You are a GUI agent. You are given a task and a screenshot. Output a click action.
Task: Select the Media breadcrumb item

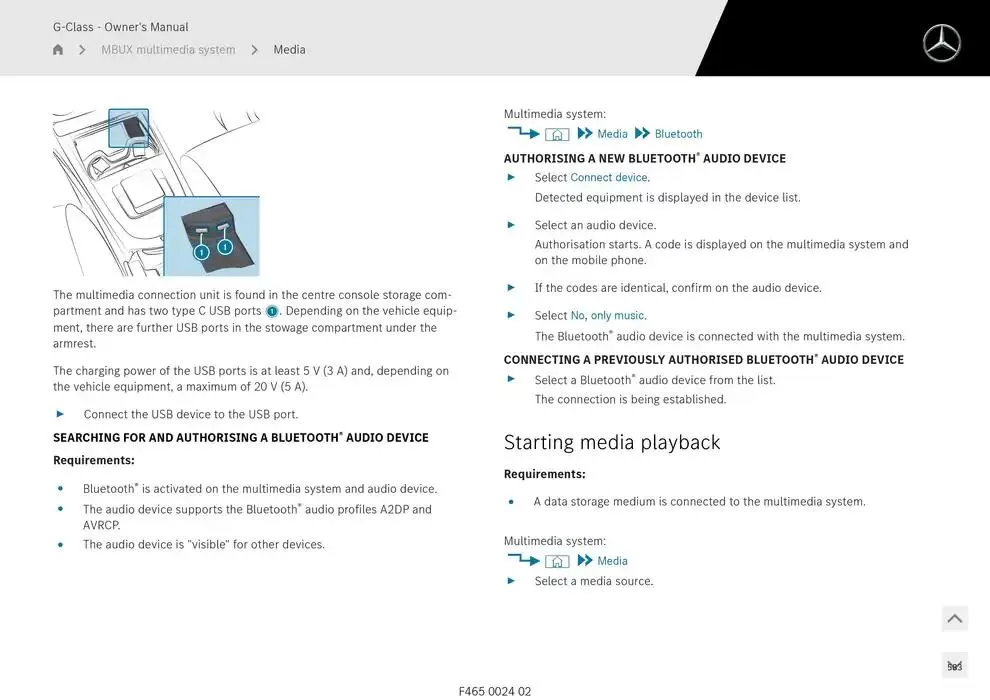[x=289, y=50]
